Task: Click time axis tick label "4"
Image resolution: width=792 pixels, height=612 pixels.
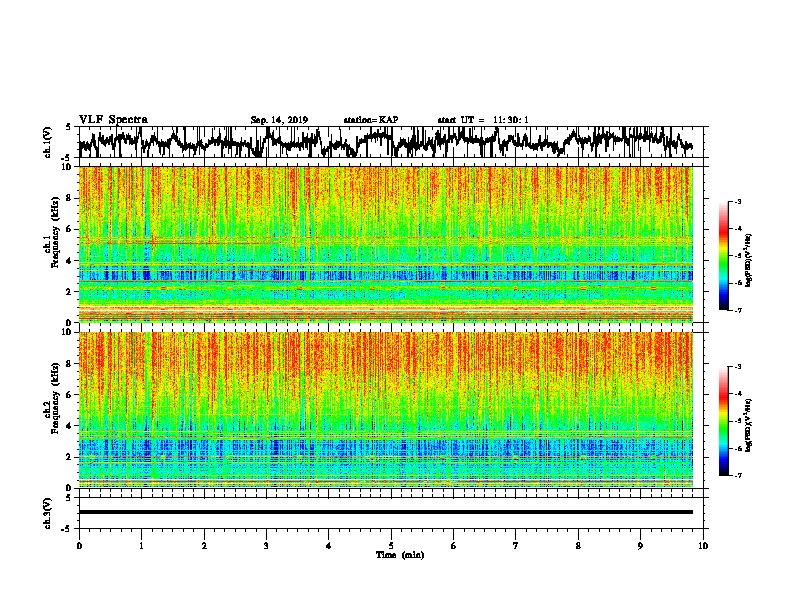Action: coord(329,545)
